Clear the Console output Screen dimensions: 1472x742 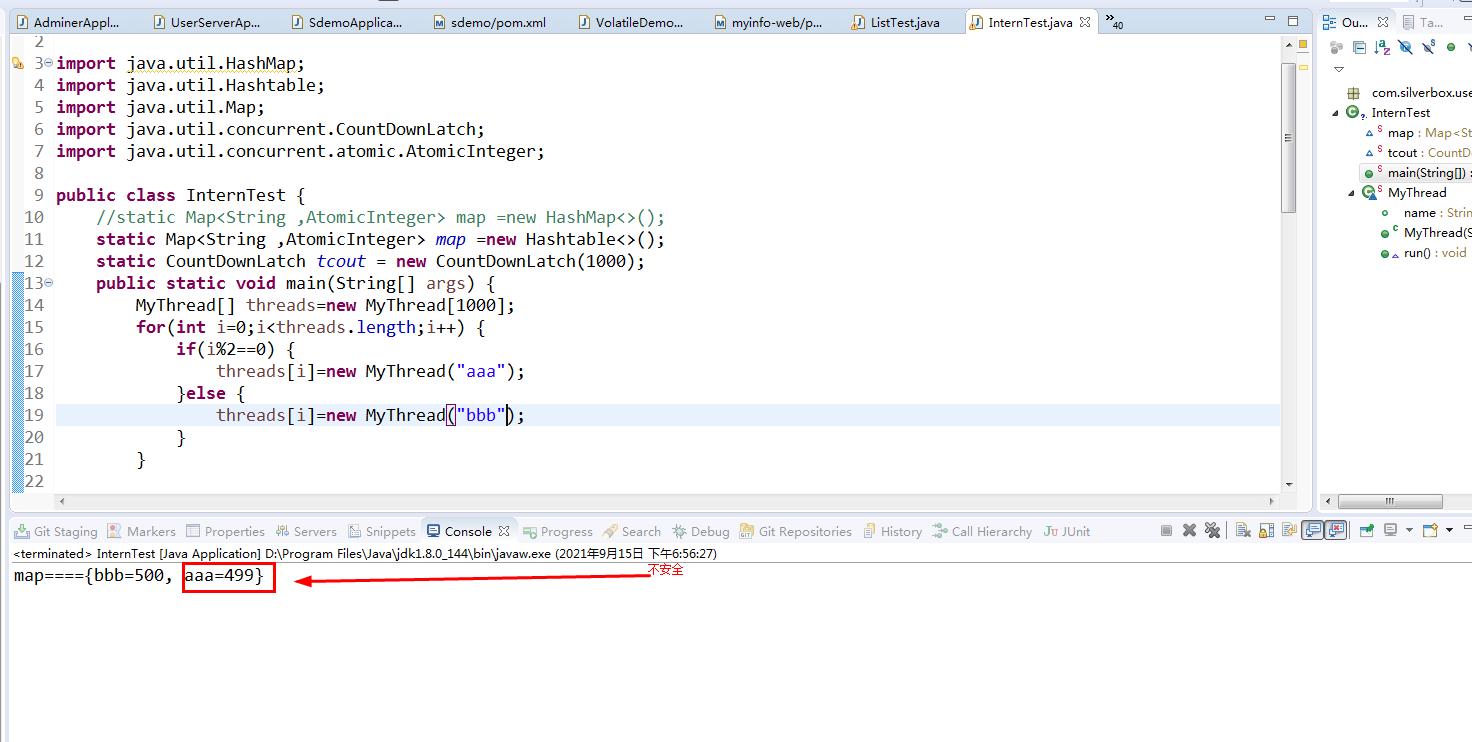tap(1243, 531)
